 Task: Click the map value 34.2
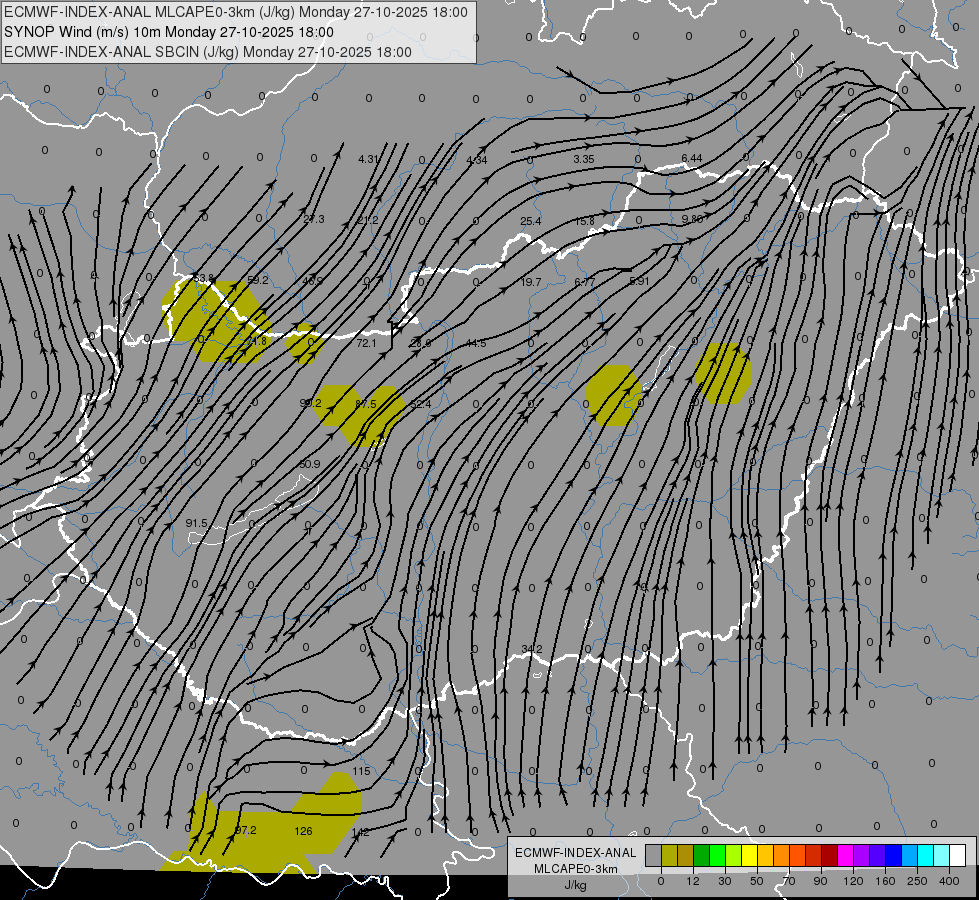[531, 649]
